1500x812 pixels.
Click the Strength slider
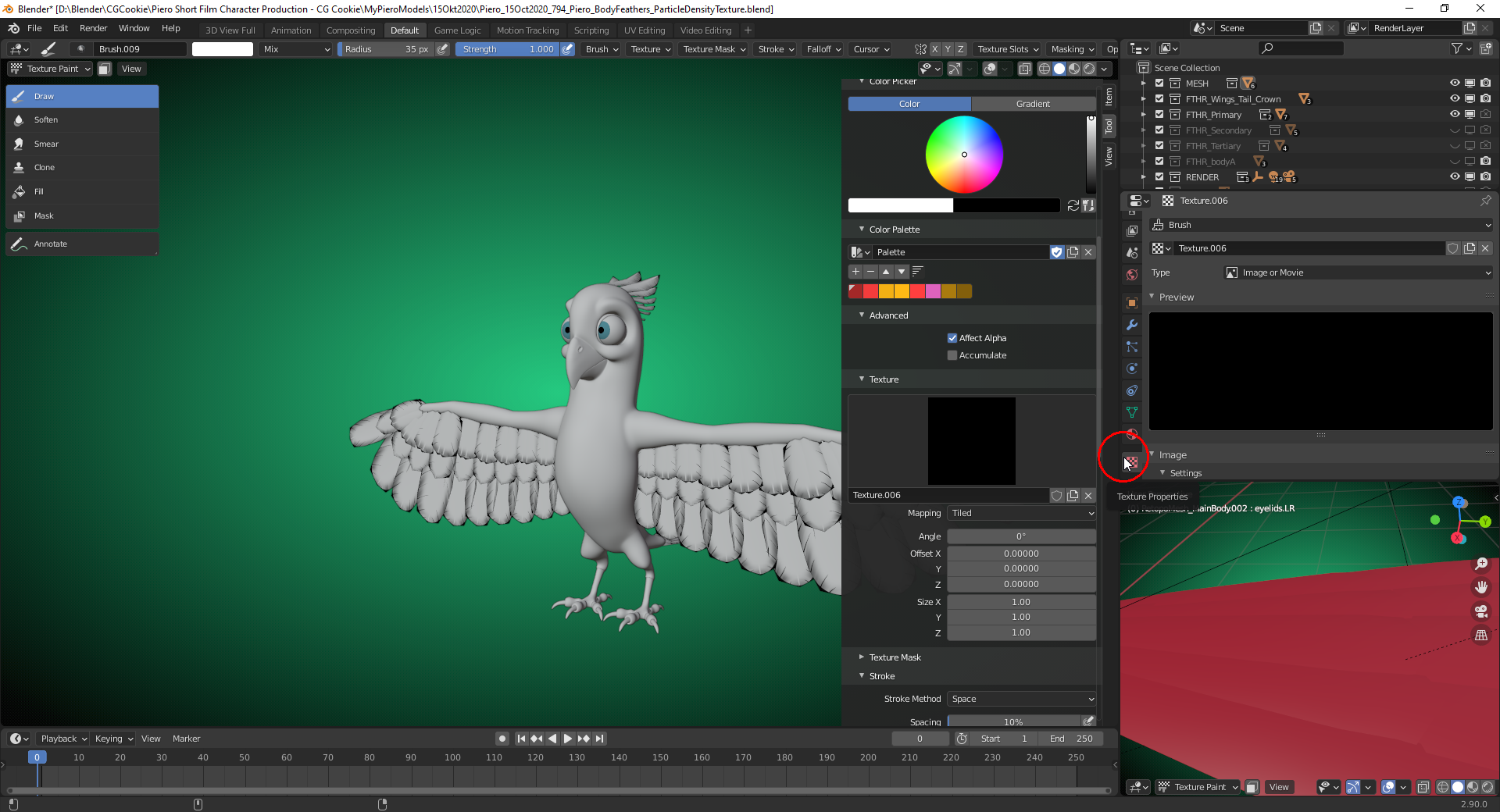point(507,49)
